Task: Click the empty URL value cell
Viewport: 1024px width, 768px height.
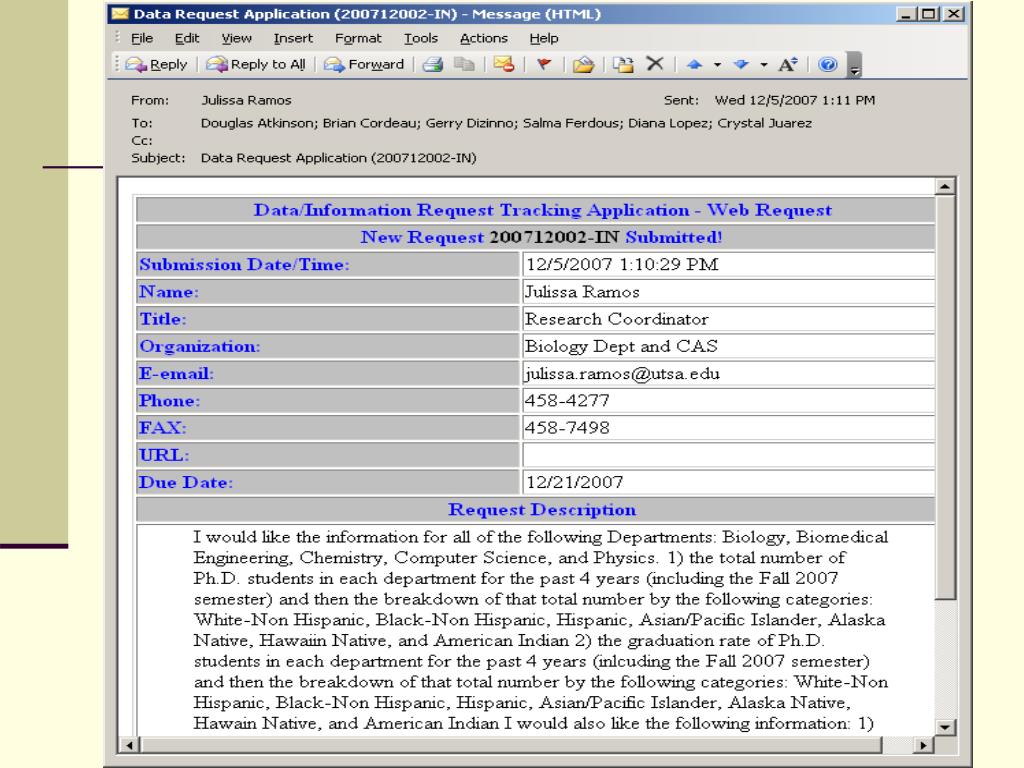Action: 728,455
